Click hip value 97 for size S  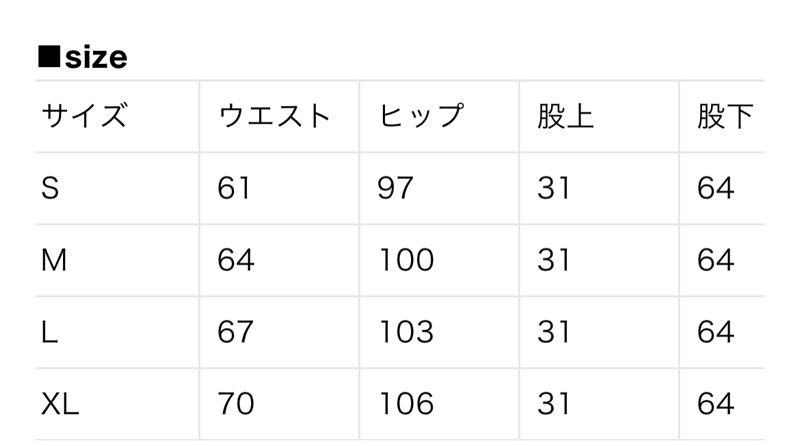click(395, 188)
